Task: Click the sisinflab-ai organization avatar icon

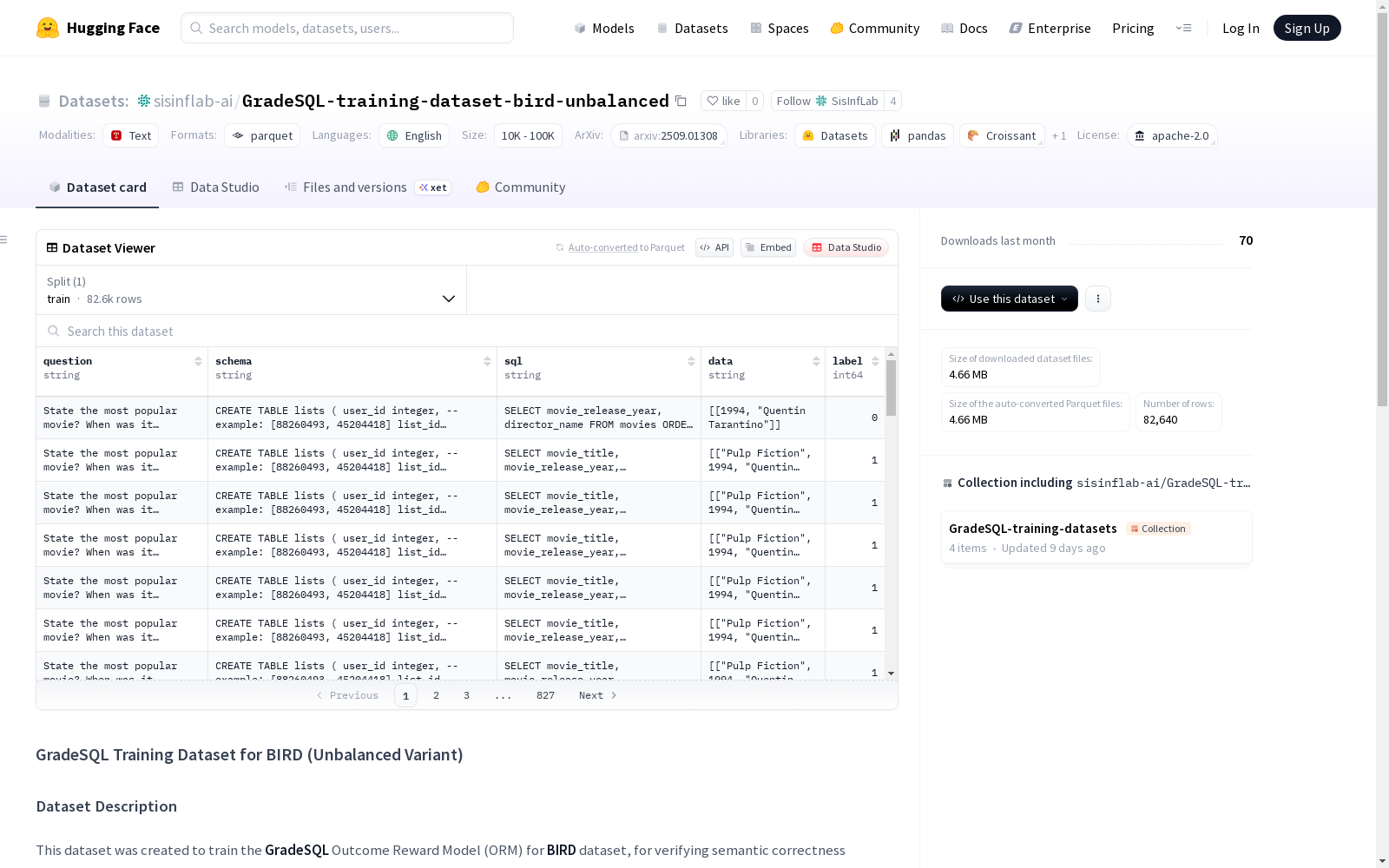Action: pos(144,102)
